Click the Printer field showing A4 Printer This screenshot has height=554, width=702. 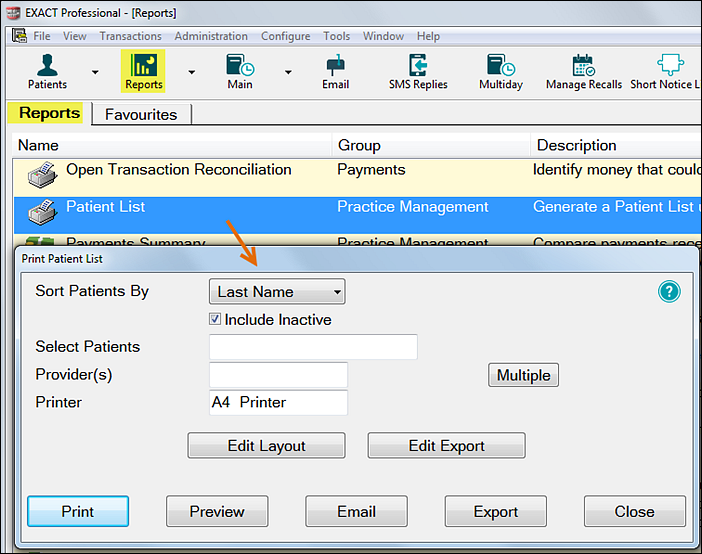click(x=278, y=402)
